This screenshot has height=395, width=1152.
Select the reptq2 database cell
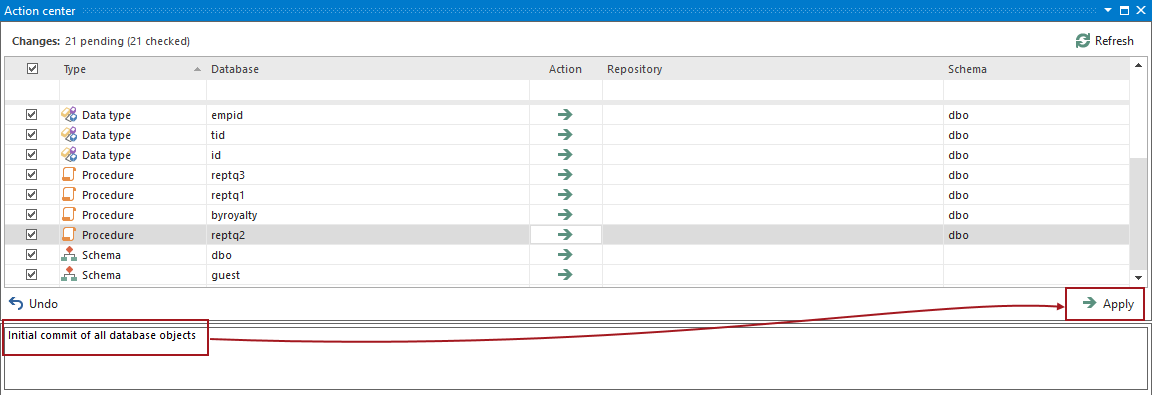coord(367,235)
